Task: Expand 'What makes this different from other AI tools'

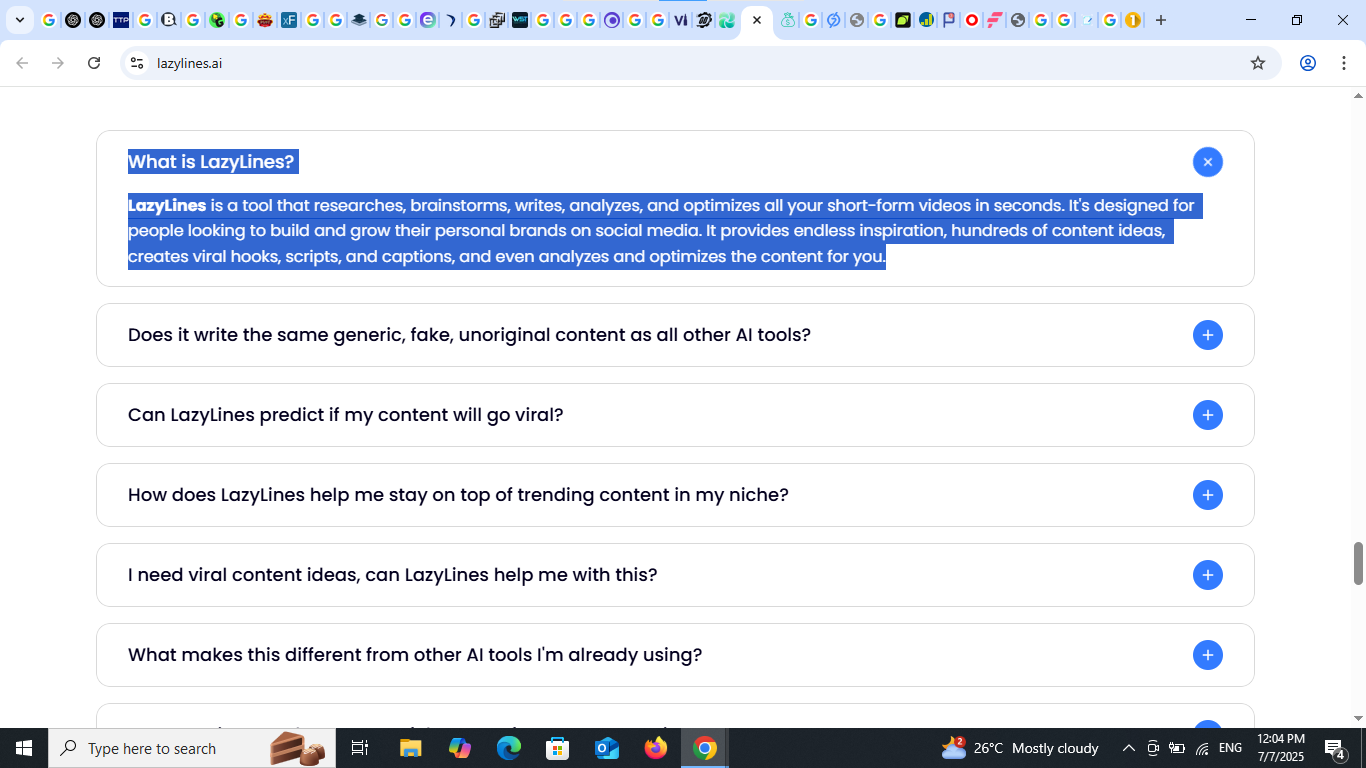Action: [x=1207, y=655]
